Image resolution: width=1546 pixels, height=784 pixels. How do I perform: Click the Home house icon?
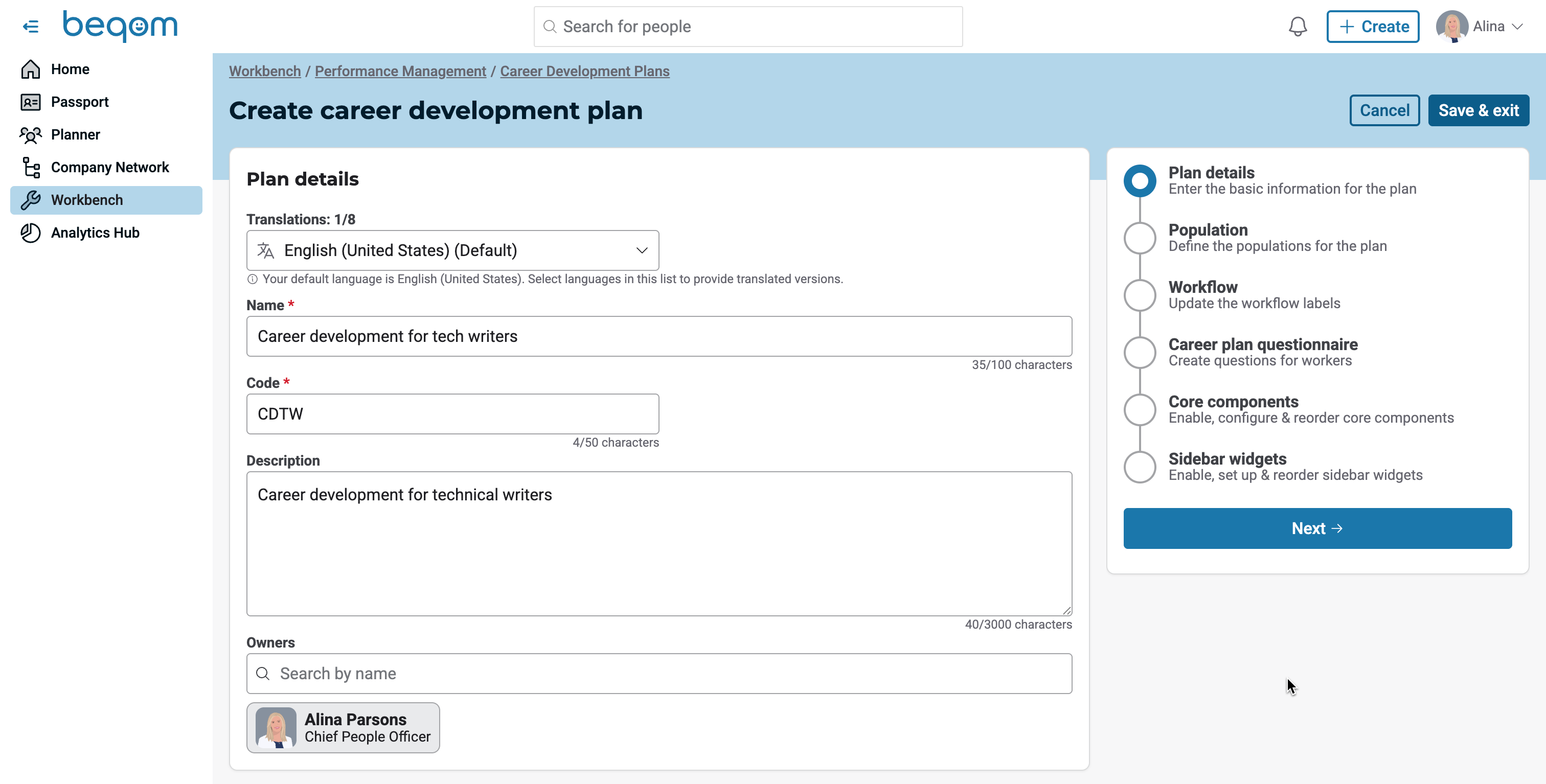[x=31, y=70]
